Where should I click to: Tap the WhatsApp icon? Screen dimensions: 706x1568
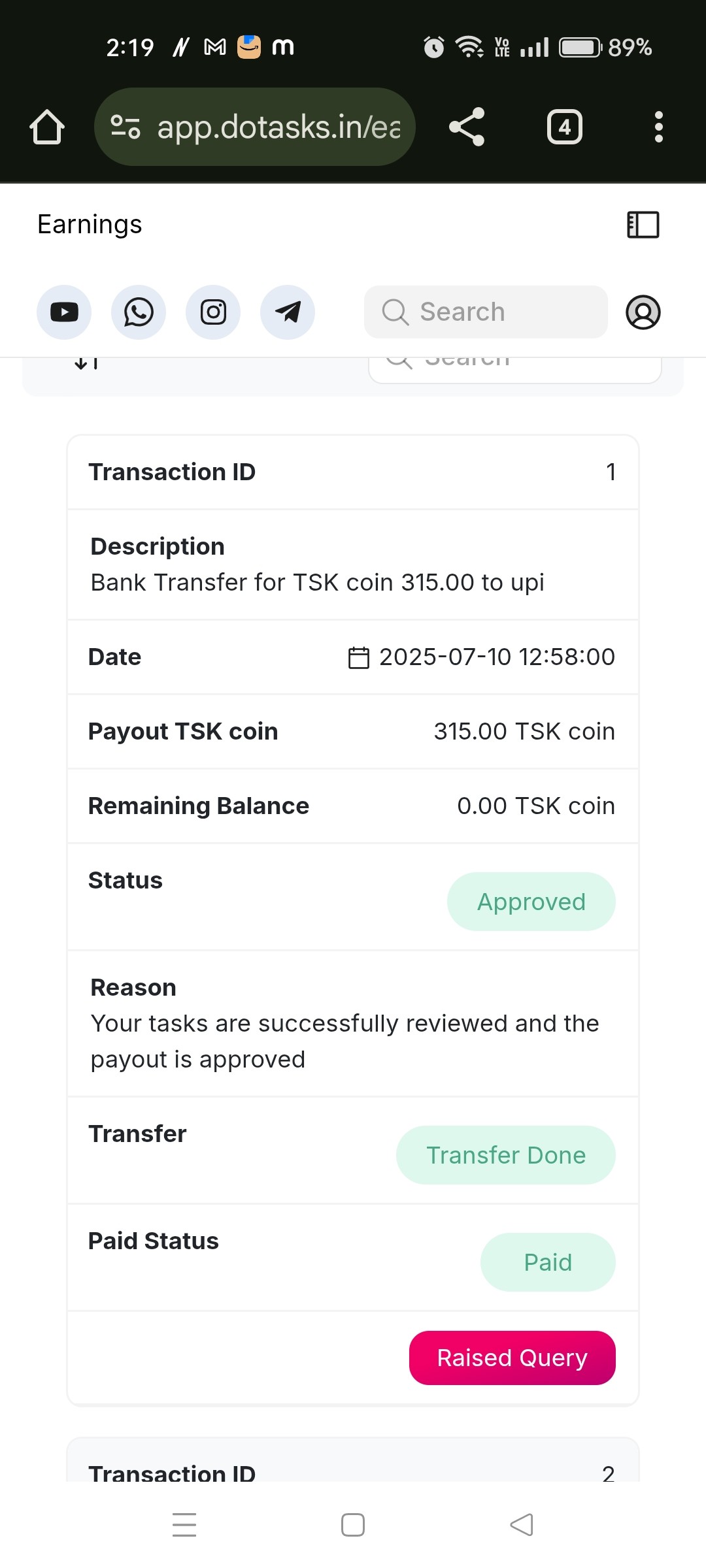139,312
